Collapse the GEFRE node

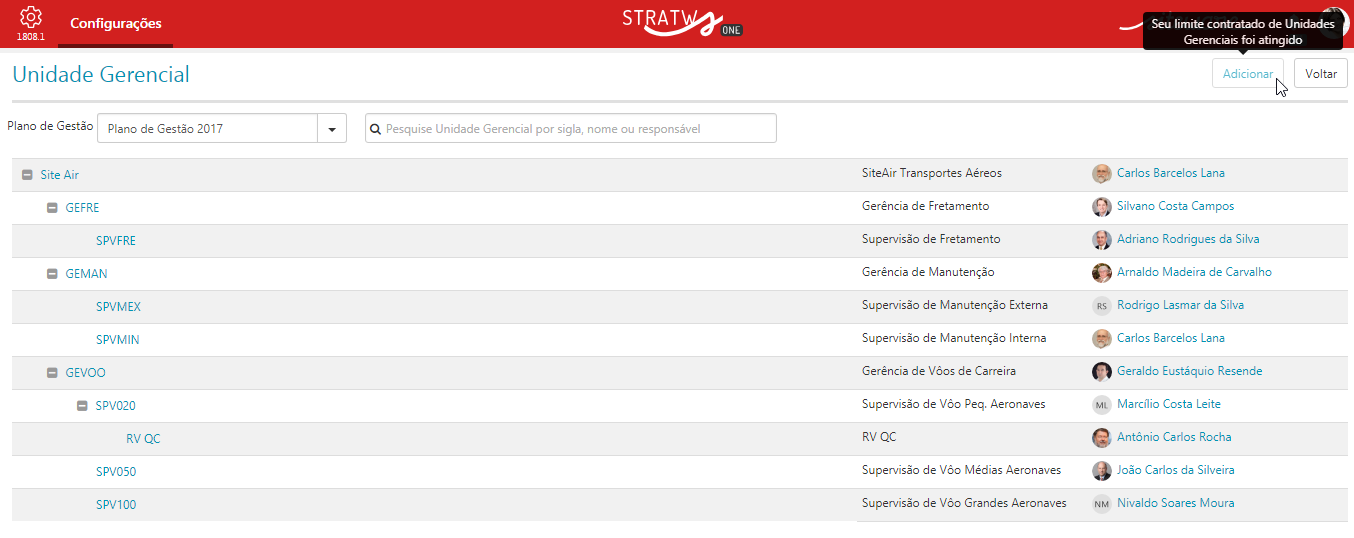[52, 208]
